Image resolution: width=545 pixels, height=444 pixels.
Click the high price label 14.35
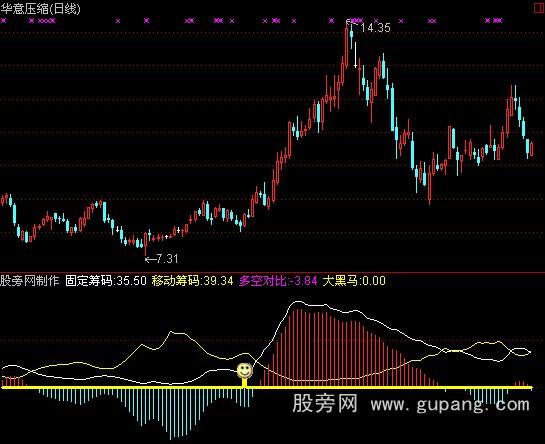(x=375, y=27)
